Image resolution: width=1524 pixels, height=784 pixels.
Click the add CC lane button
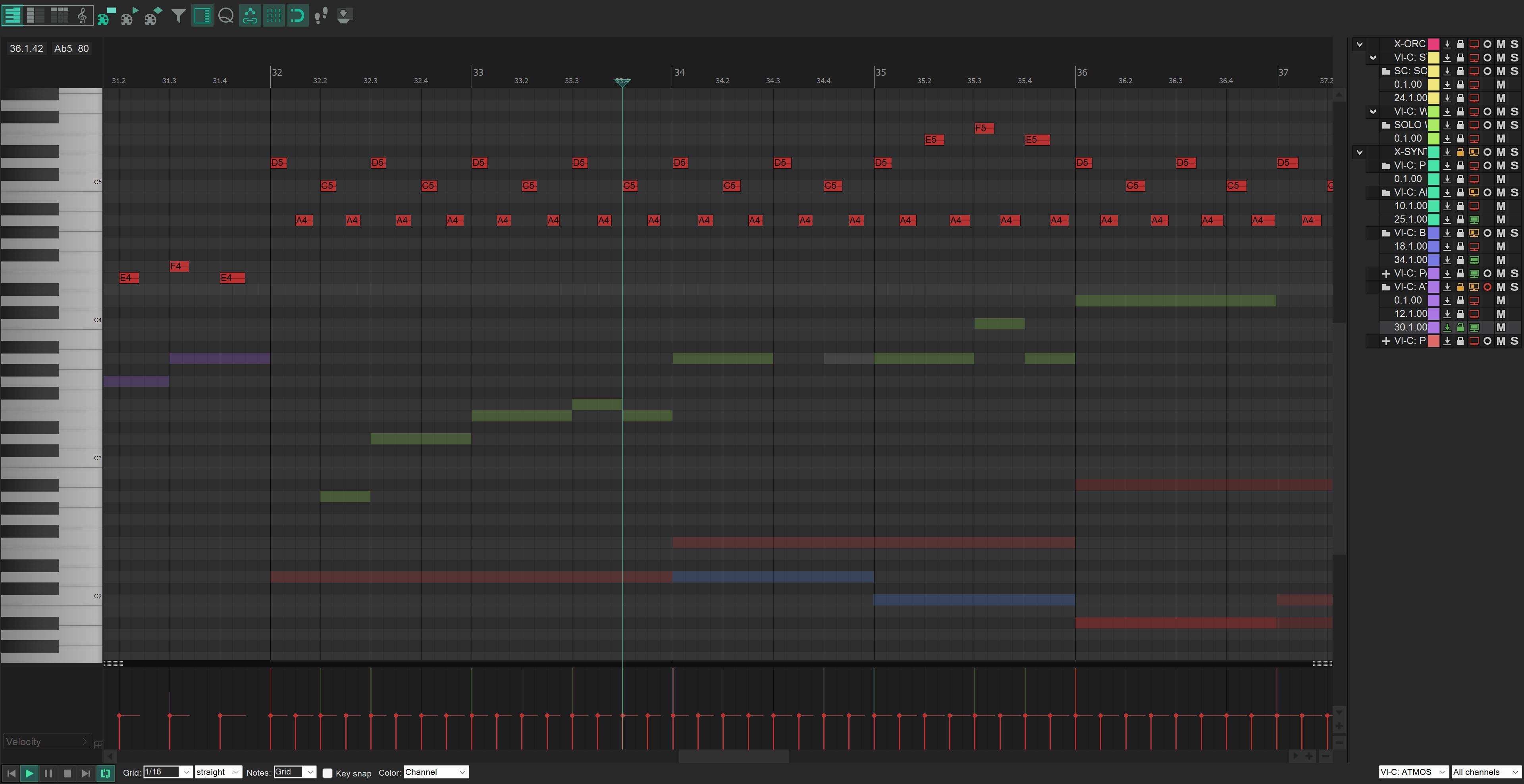[x=98, y=745]
